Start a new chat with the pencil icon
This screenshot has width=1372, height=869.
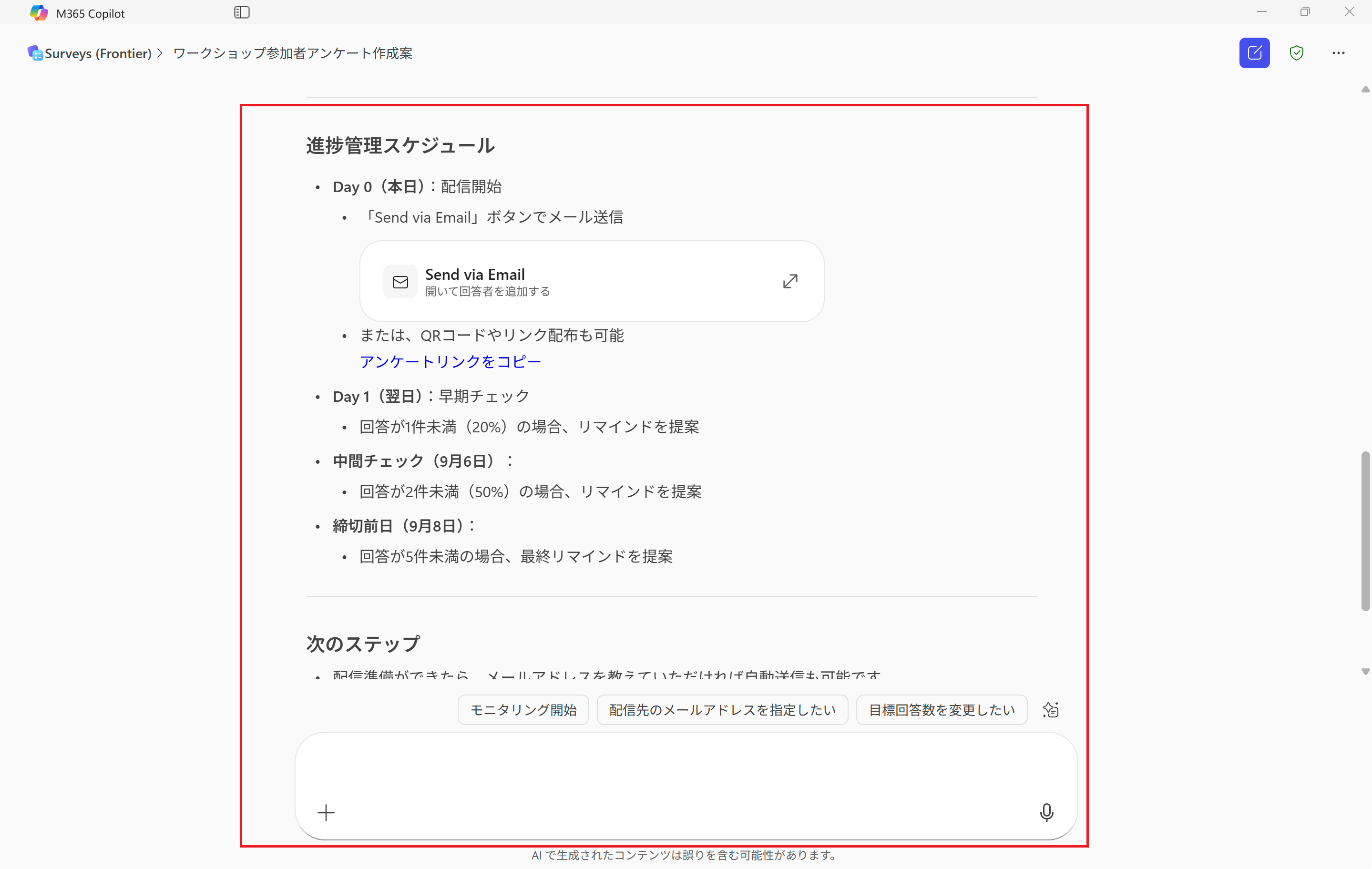pos(1254,52)
